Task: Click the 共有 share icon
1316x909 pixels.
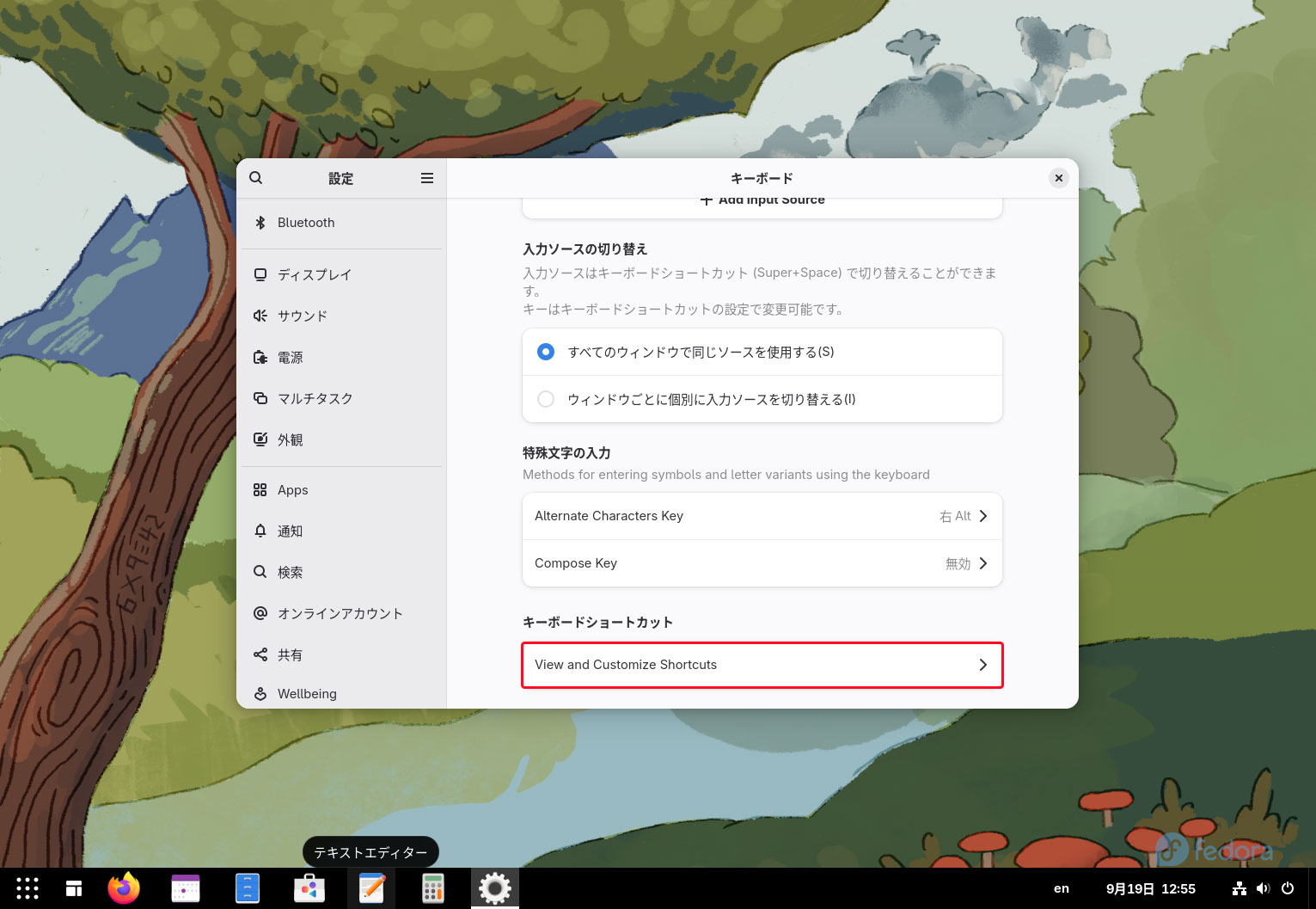Action: [260, 654]
